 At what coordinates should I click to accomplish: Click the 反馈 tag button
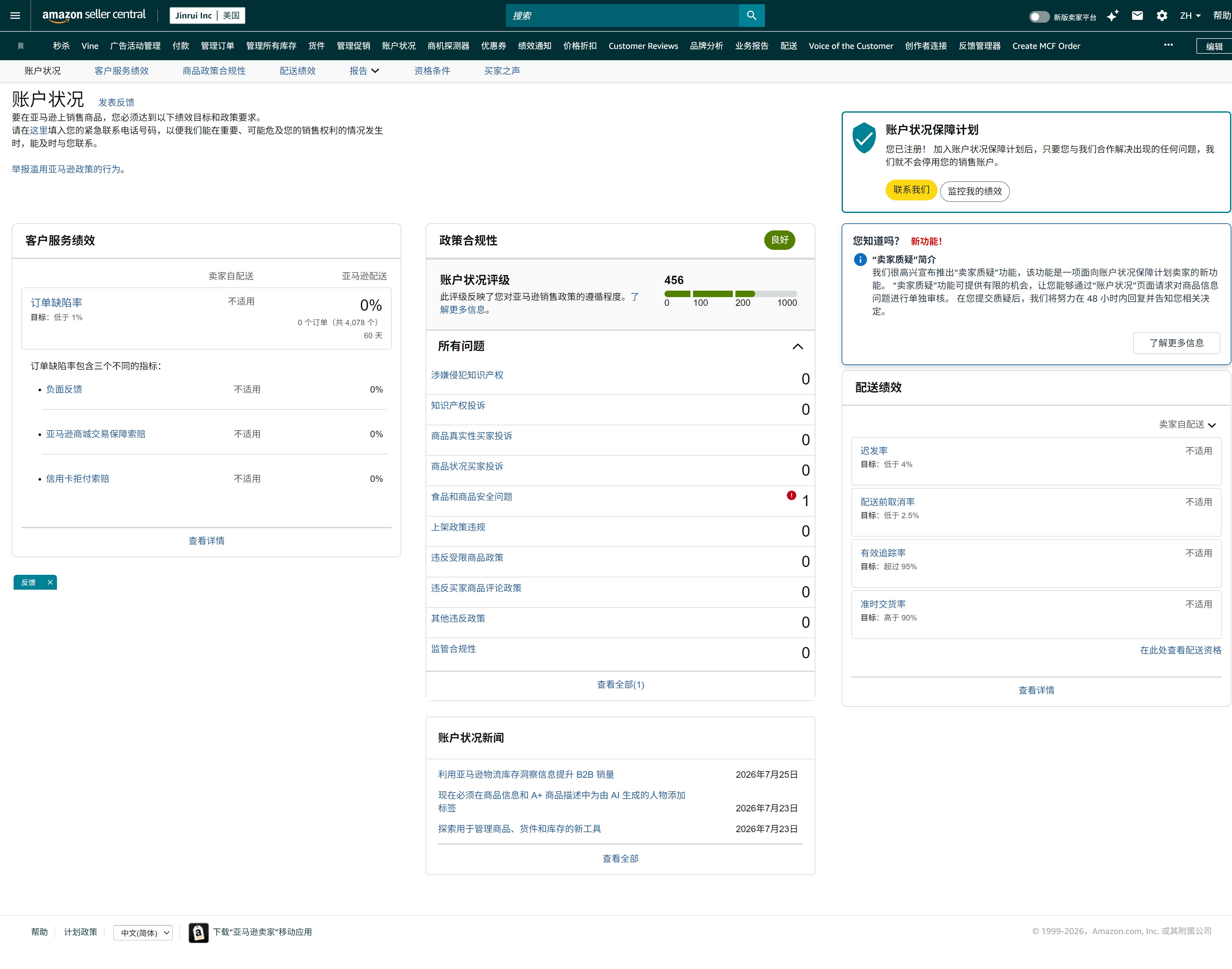coord(28,582)
